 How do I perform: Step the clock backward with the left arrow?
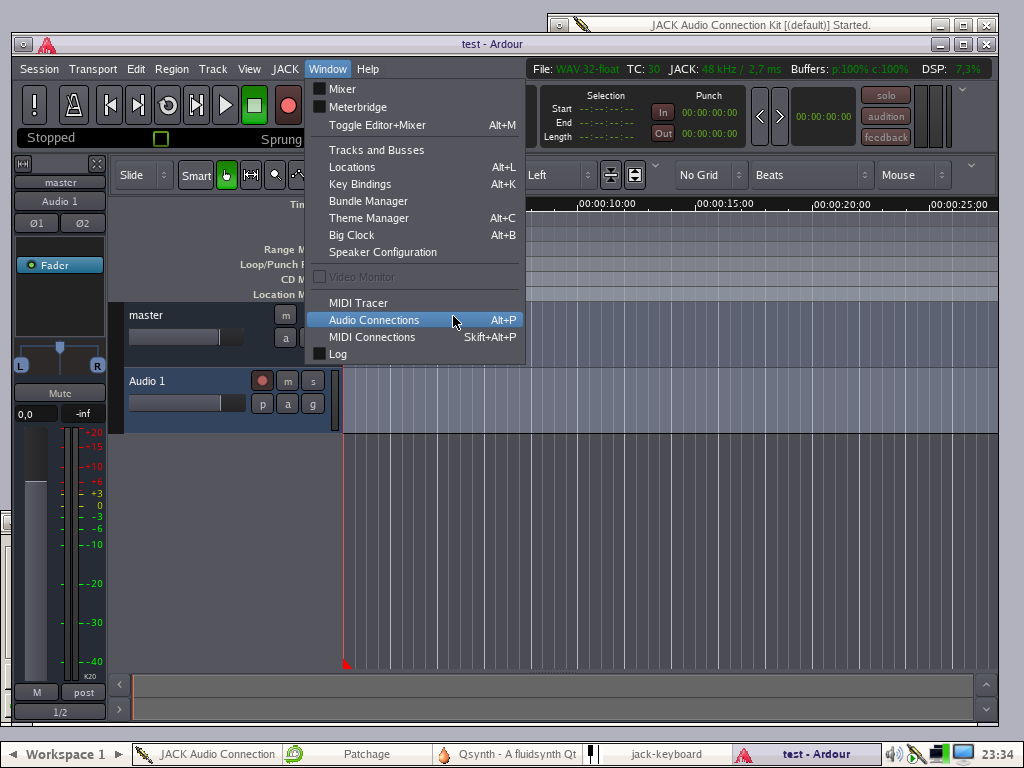coord(760,116)
